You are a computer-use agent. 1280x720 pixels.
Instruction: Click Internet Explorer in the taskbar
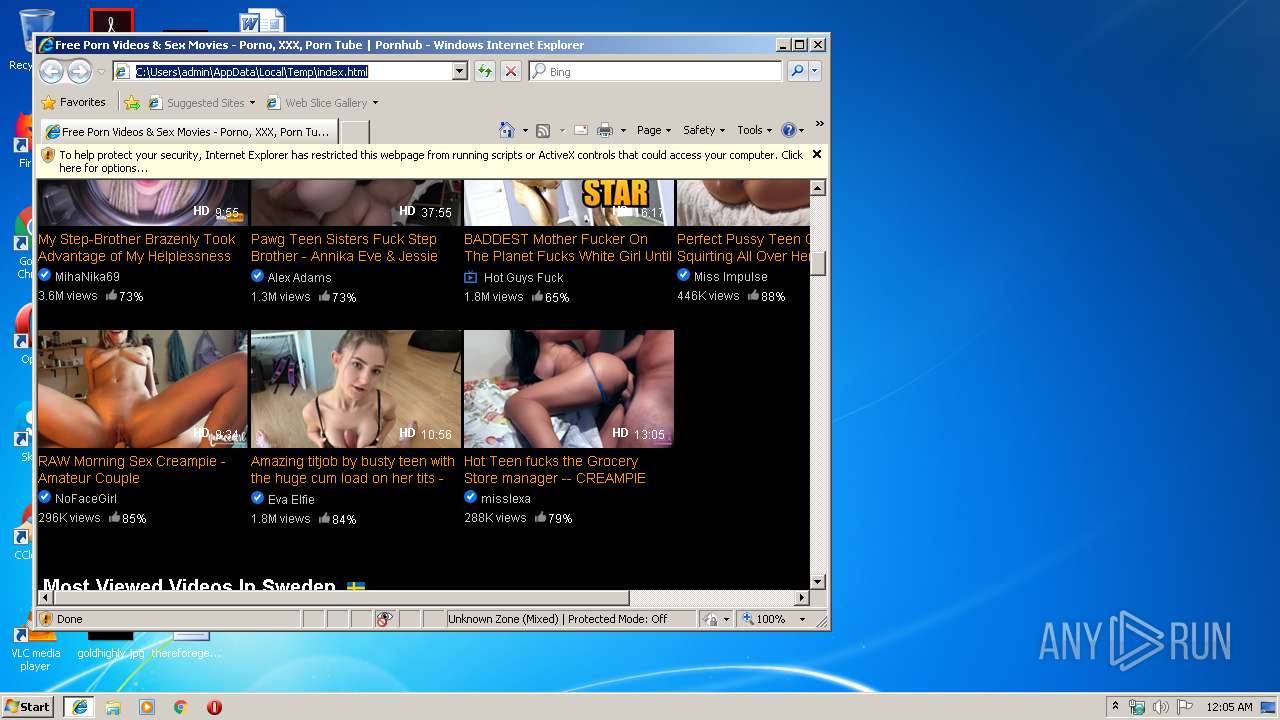coord(79,706)
